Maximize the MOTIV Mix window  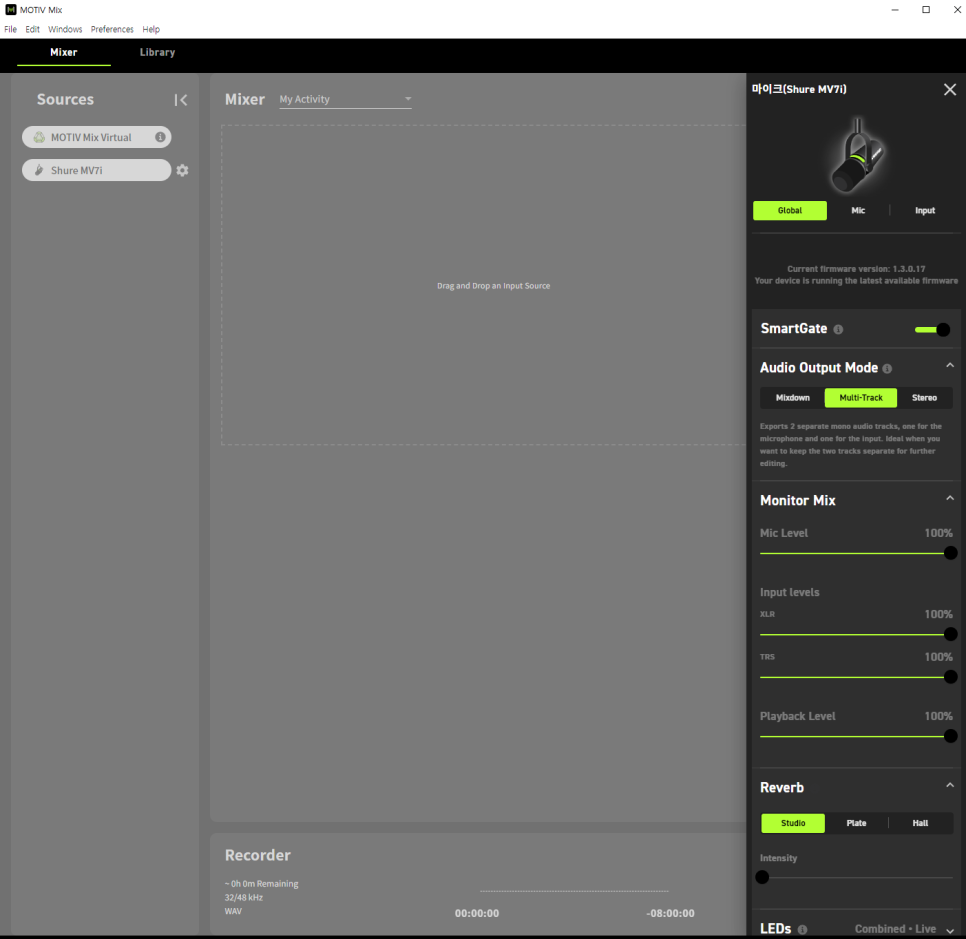[926, 10]
